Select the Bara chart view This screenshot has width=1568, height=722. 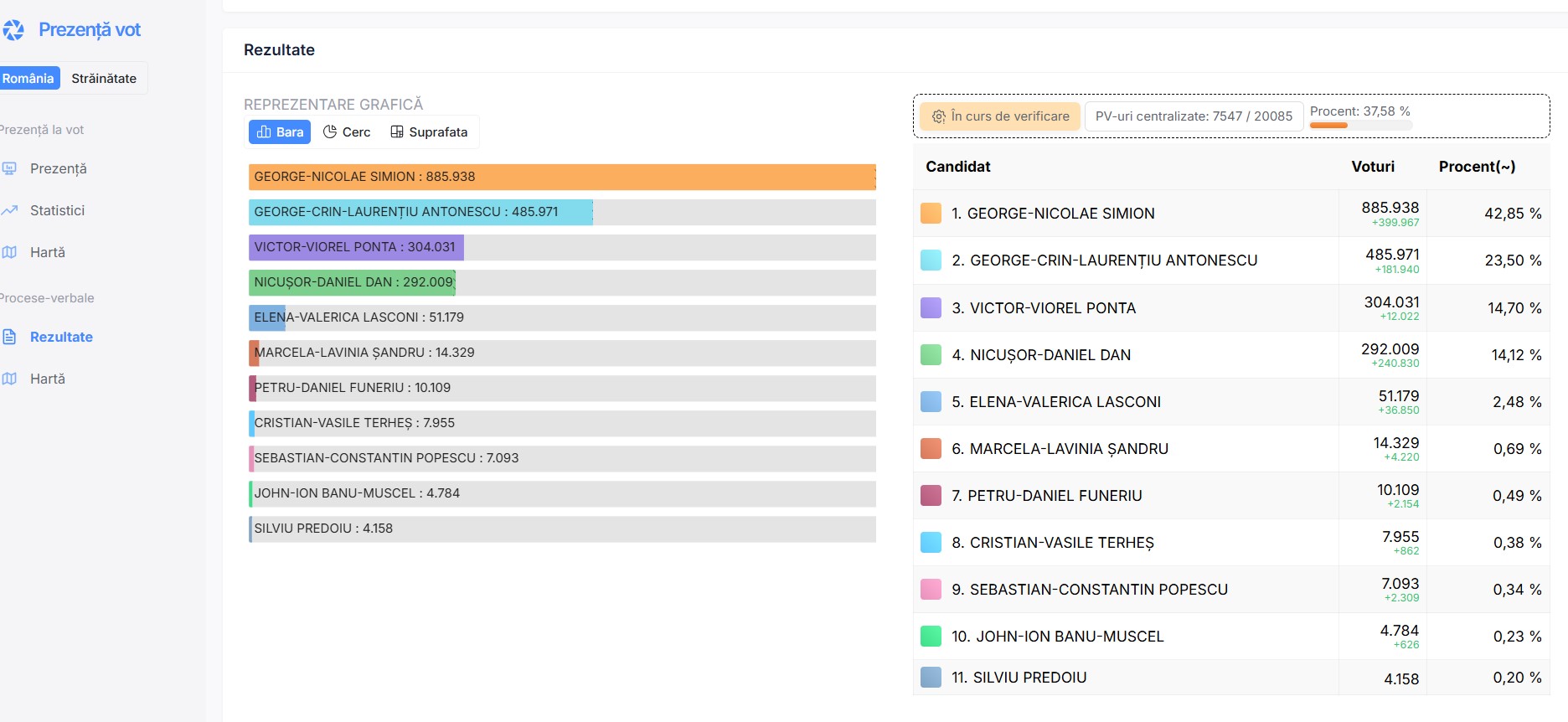point(280,132)
